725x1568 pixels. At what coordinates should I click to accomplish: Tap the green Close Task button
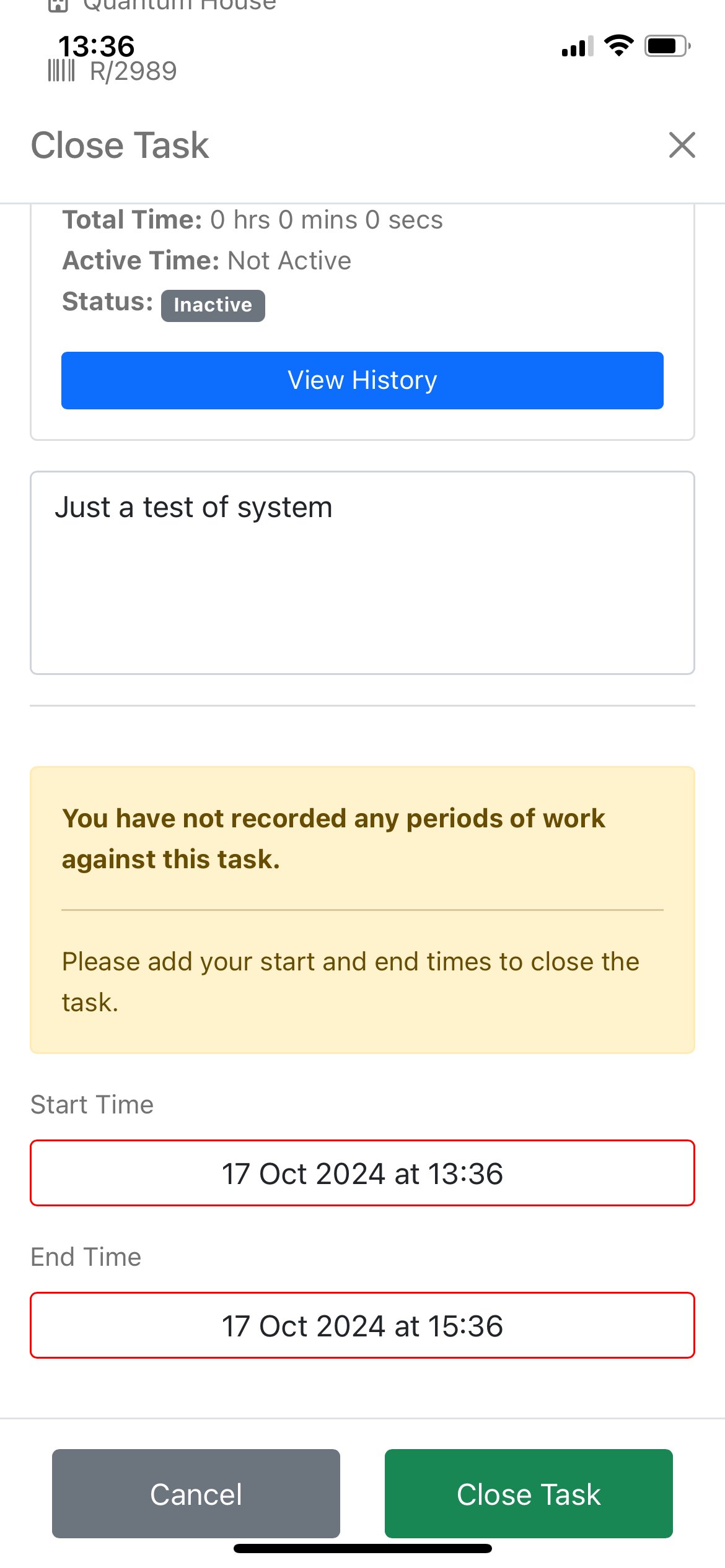pyautogui.click(x=528, y=1494)
